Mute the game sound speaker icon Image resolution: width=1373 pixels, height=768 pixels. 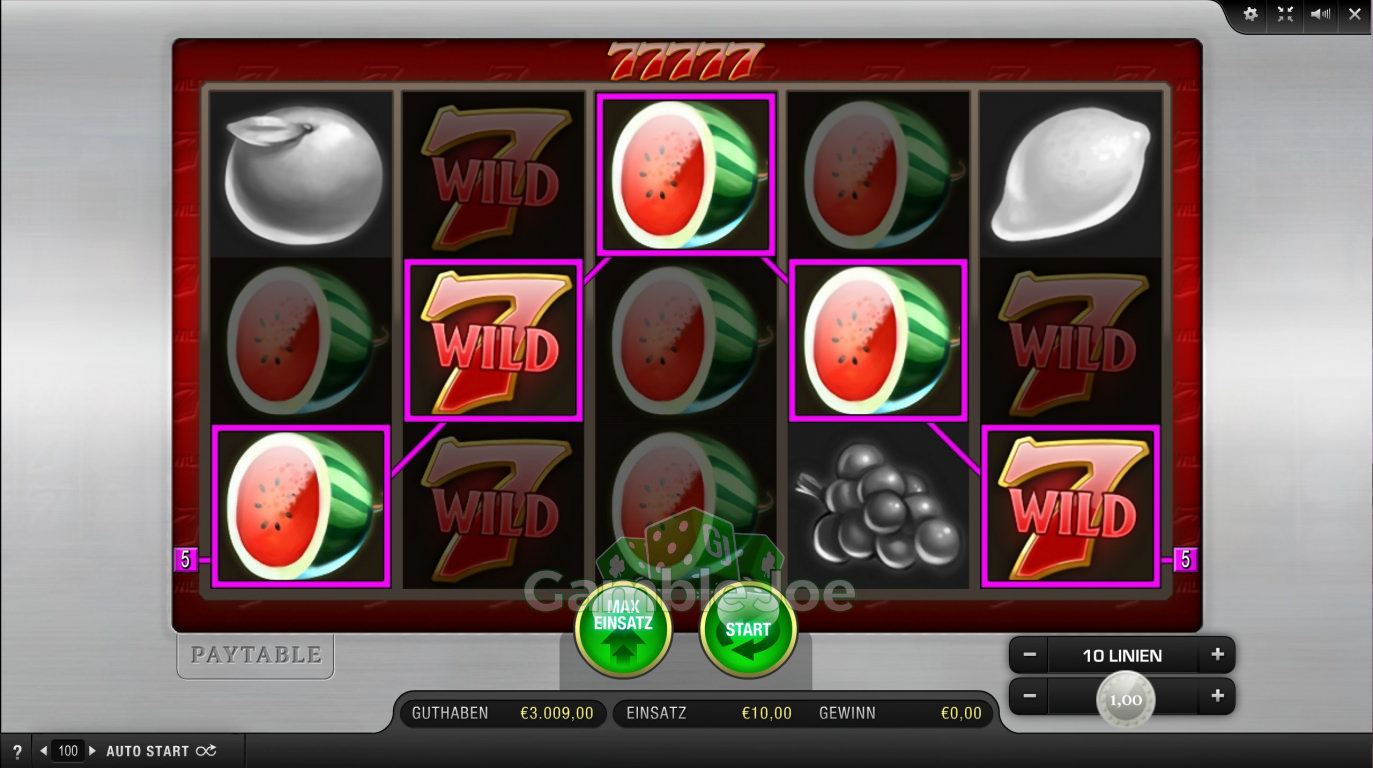click(1321, 14)
